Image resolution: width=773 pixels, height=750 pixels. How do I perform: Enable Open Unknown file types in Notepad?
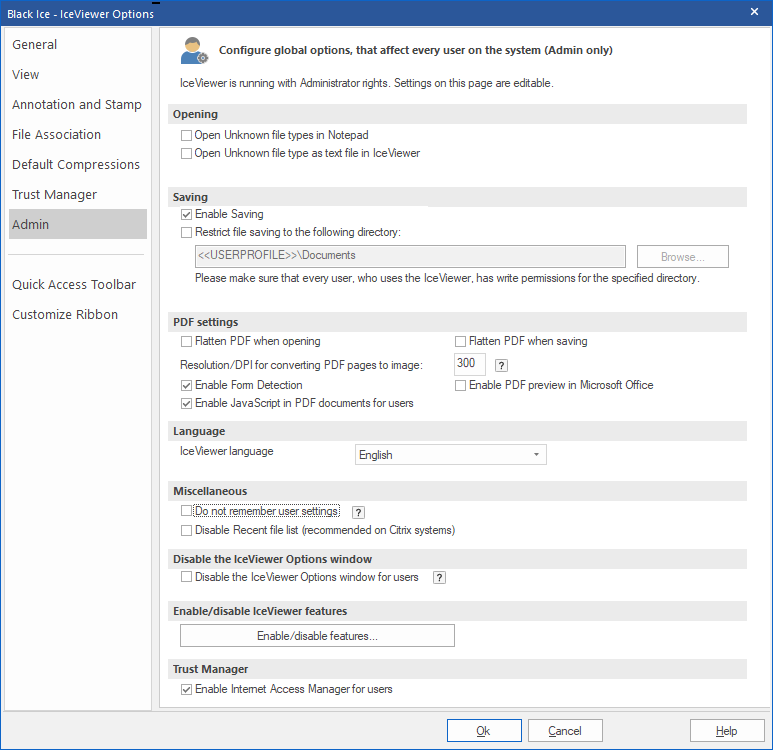[x=186, y=135]
